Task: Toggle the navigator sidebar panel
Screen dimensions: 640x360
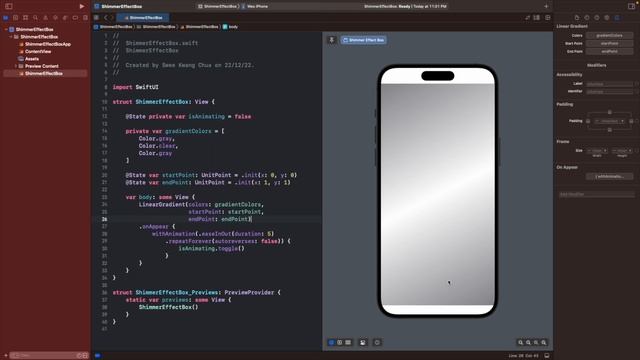Action: [9, 6]
